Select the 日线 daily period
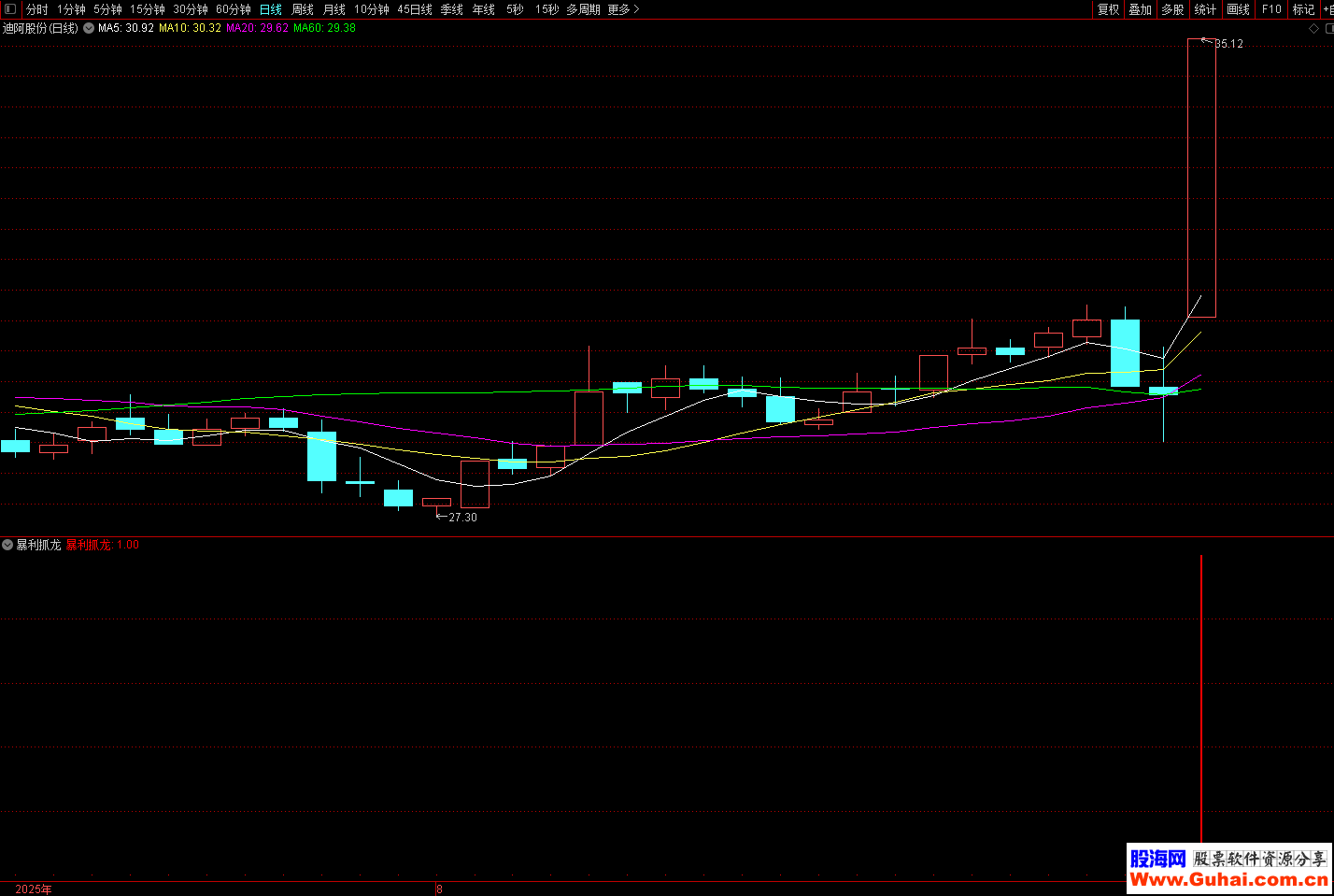 click(271, 9)
